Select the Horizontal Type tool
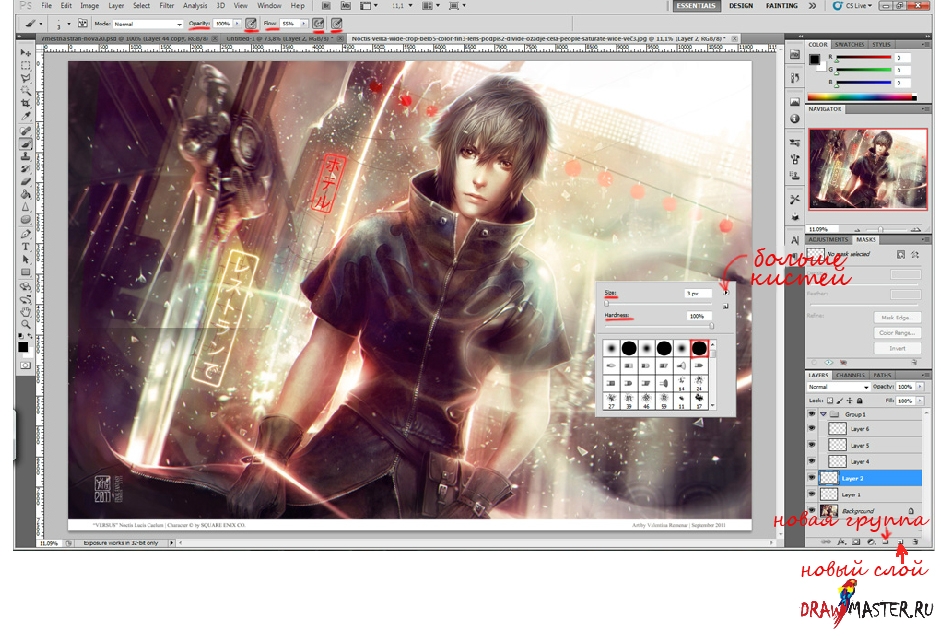 pyautogui.click(x=25, y=247)
